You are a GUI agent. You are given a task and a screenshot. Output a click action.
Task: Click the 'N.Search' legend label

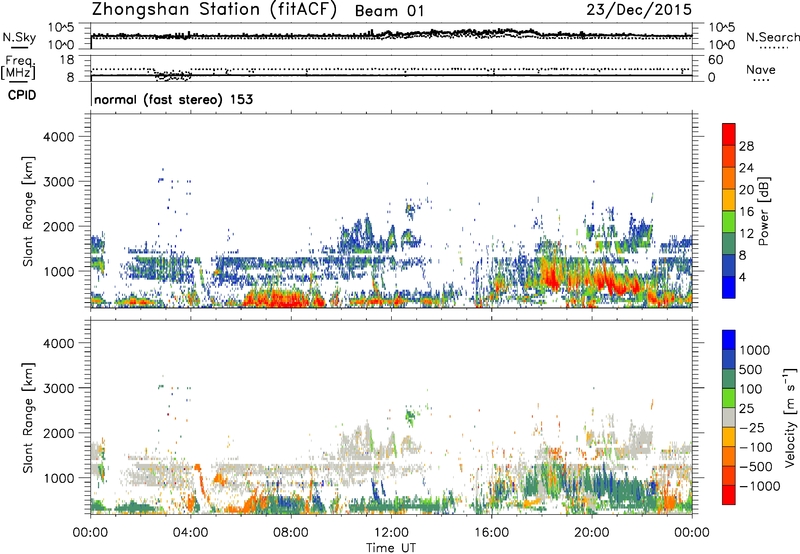pyautogui.click(x=772, y=37)
